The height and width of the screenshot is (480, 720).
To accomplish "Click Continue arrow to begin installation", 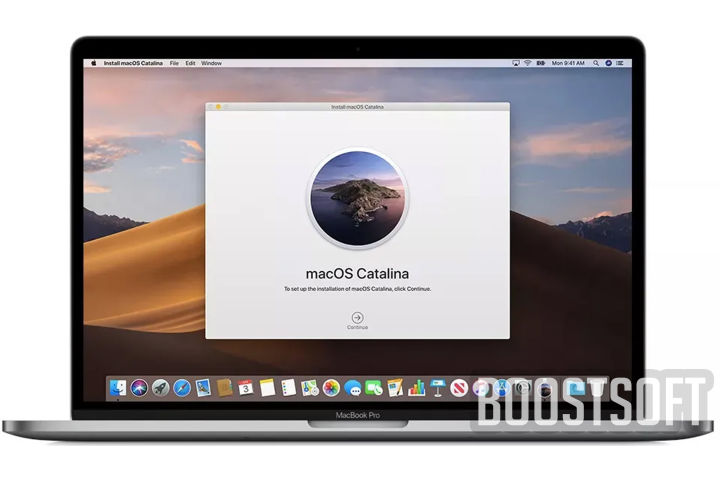I will point(357,318).
